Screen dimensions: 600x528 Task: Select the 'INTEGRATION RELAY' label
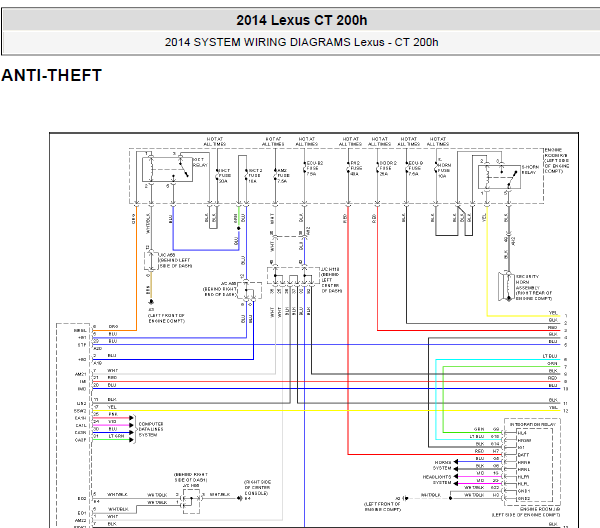click(533, 425)
